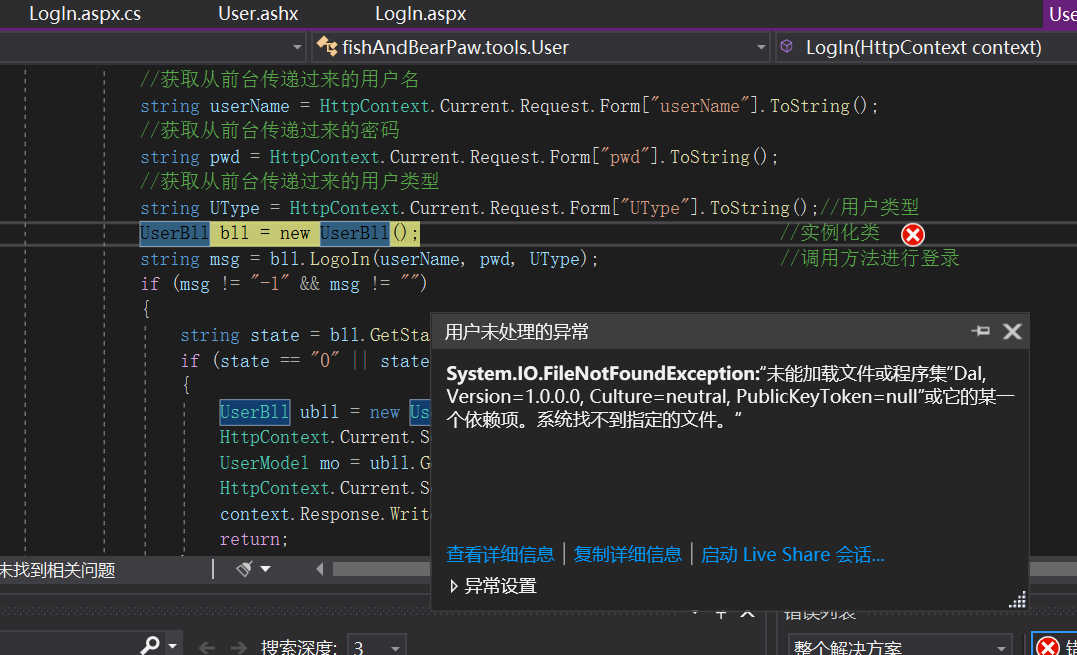
Task: Open the 整个解决方案 scope dropdown
Action: [x=900, y=646]
